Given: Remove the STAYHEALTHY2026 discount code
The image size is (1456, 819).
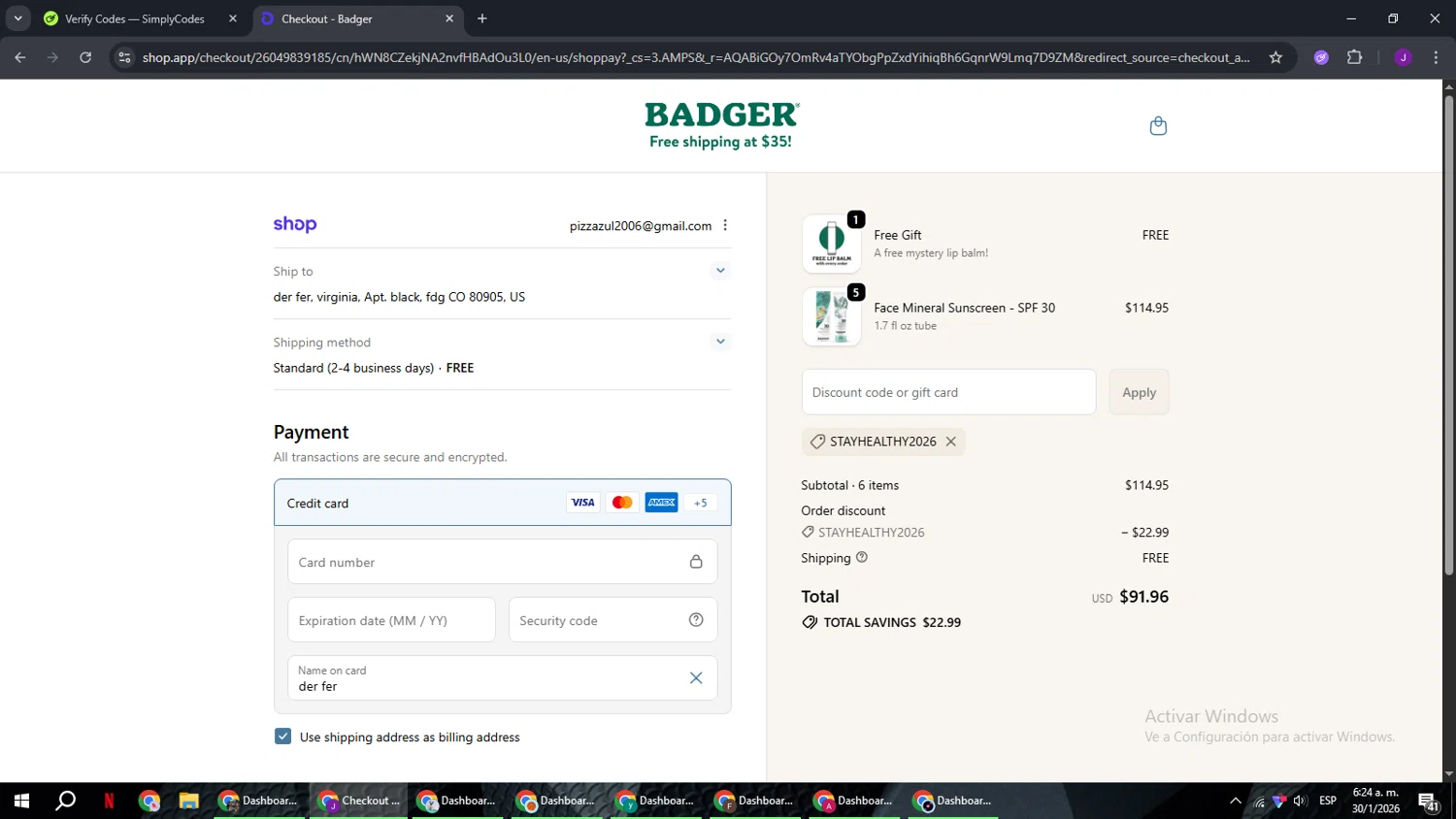Looking at the screenshot, I should coord(951,442).
